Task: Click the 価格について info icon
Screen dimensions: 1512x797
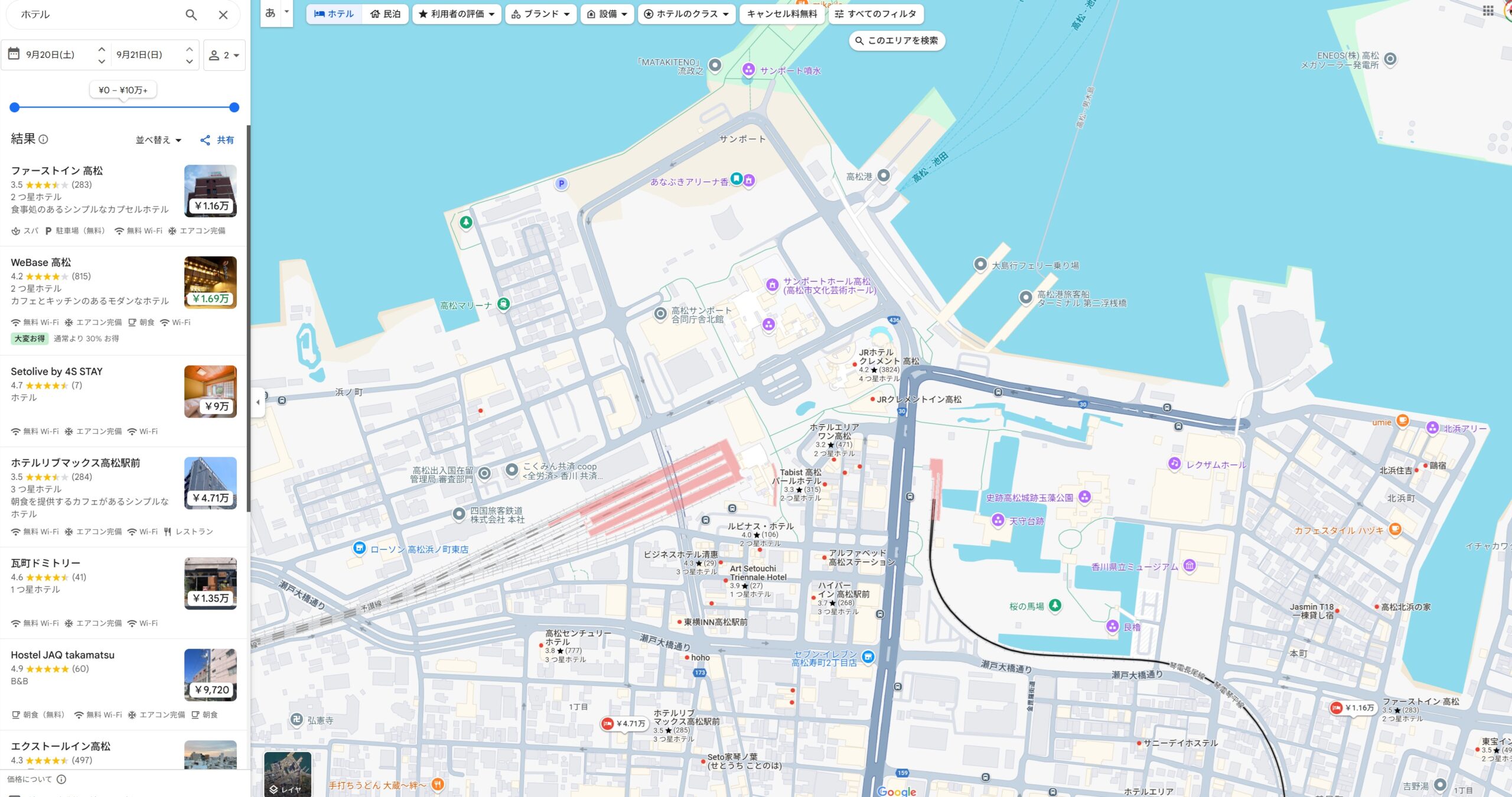Action: point(61,779)
